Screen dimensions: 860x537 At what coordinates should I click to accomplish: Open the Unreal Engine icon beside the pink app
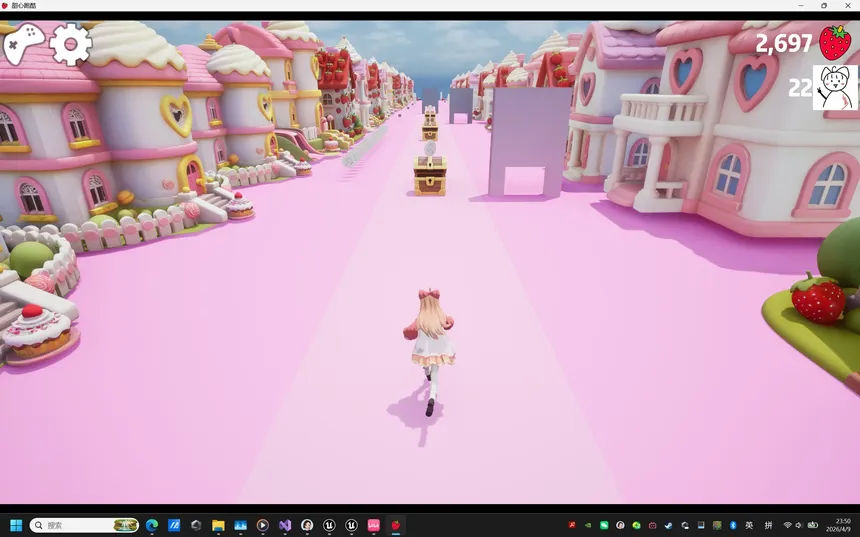click(352, 525)
